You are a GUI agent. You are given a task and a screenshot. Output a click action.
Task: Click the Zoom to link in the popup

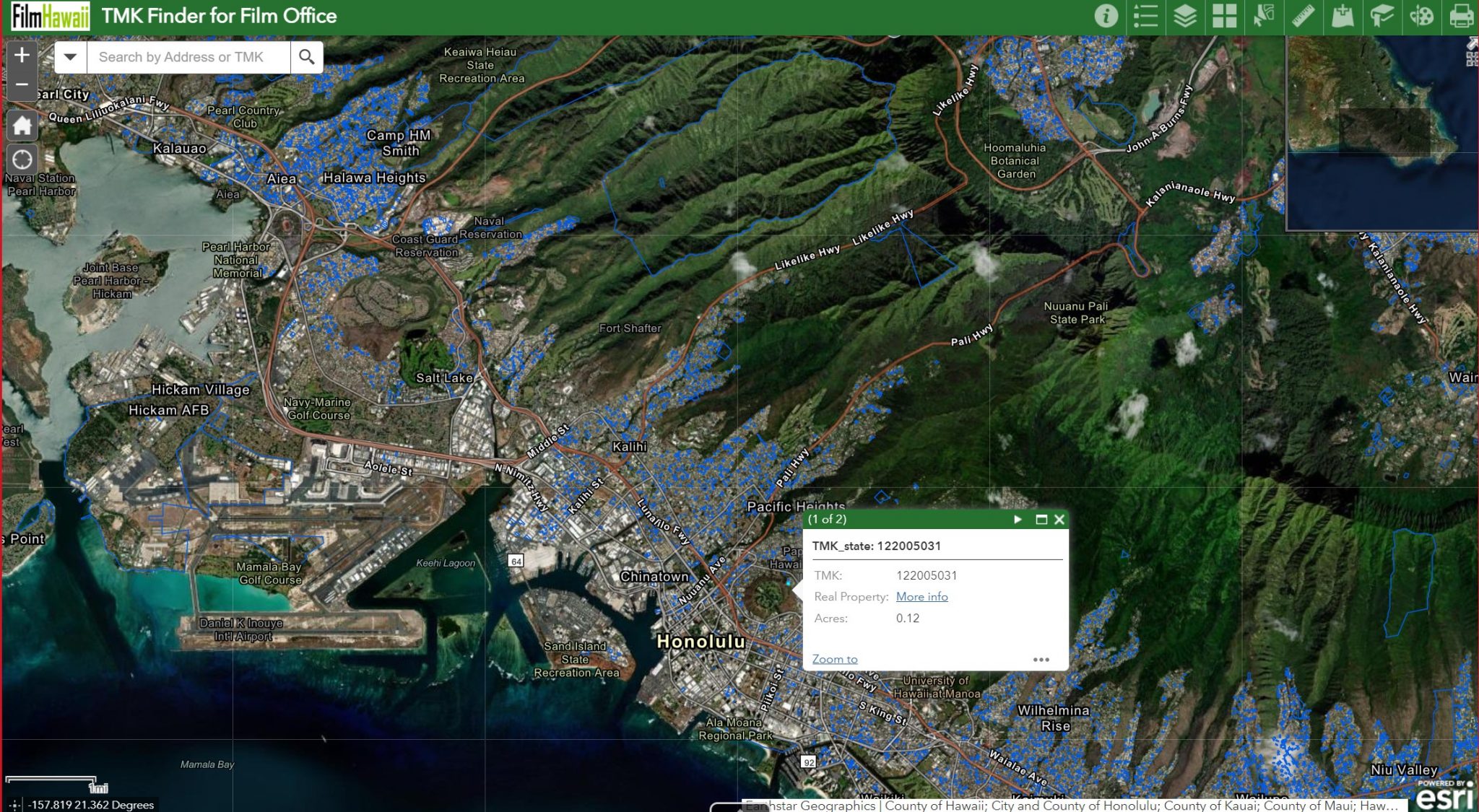point(835,659)
